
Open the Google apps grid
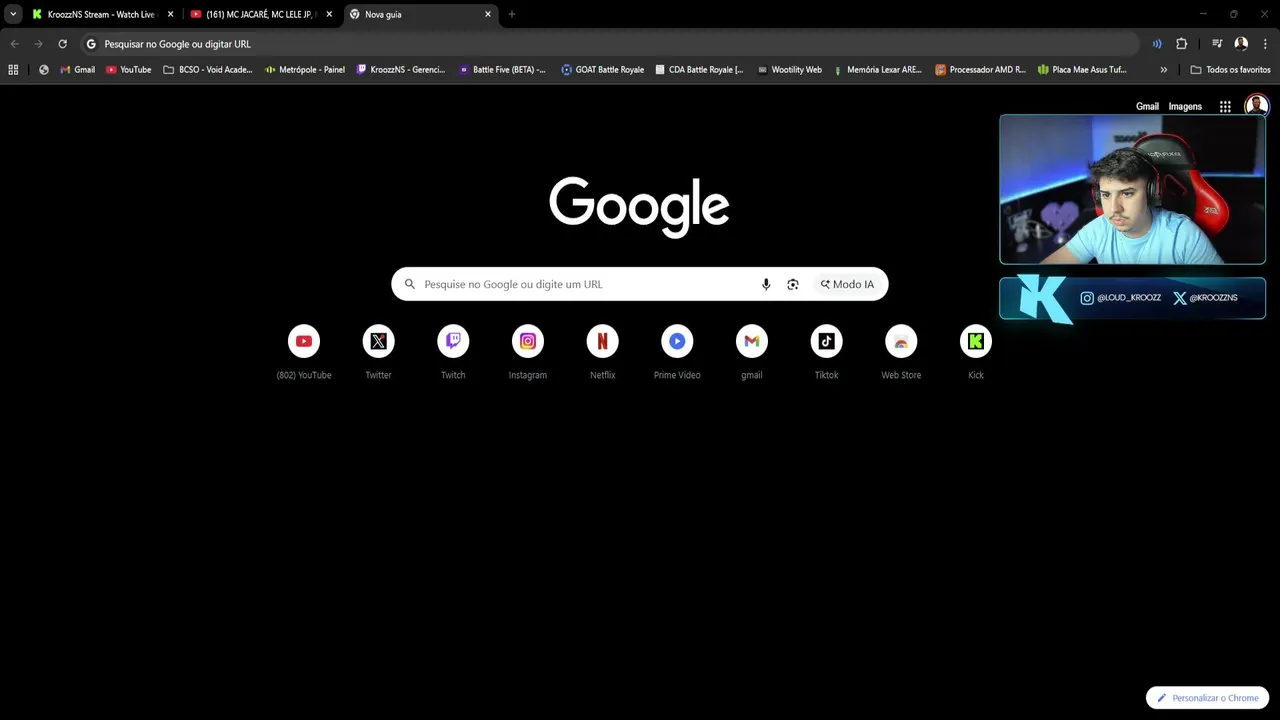click(x=1225, y=106)
